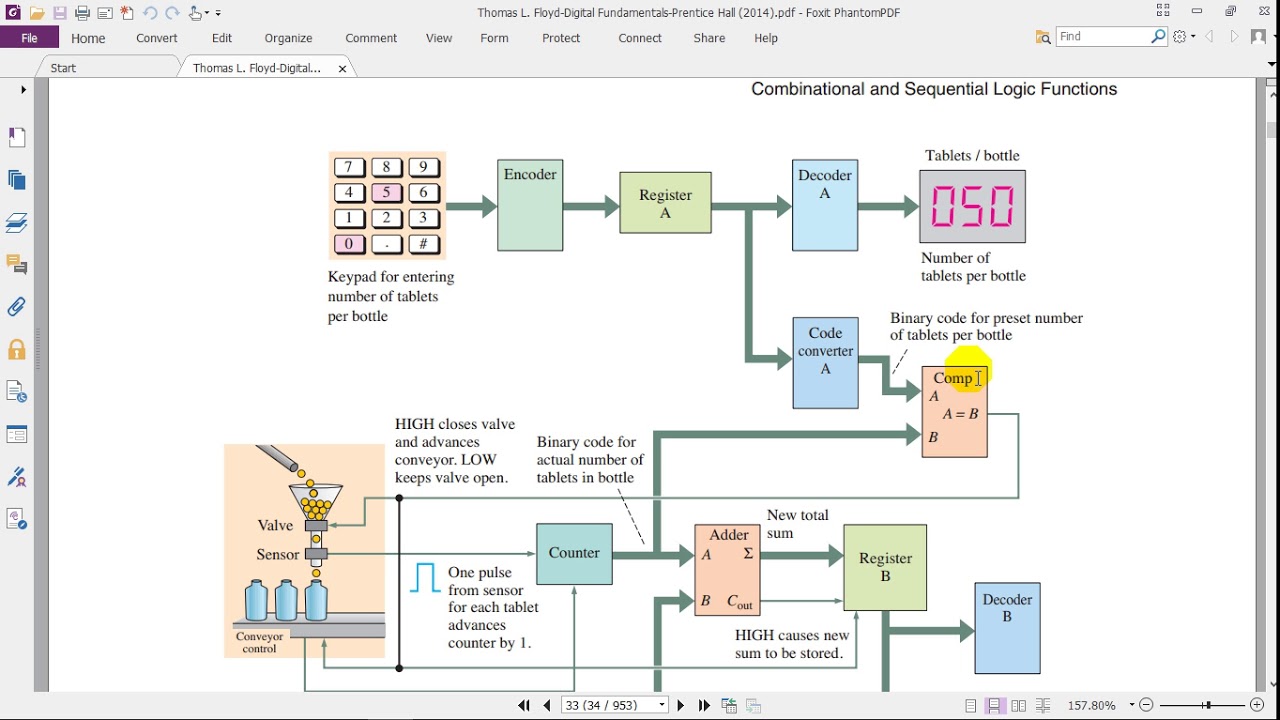1280x720 pixels.
Task: Open the Comments panel in sidebar
Action: [17, 264]
